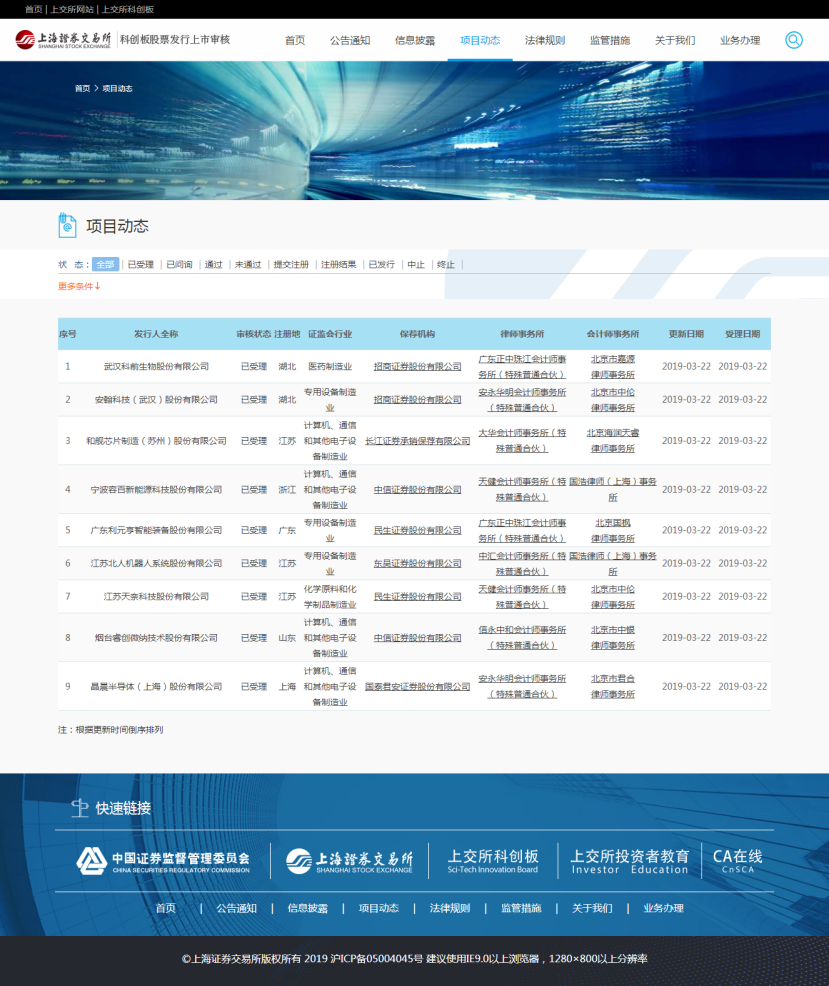Open China Securities Regulatory Commission logo link
Viewport: 829px width, 986px height.
click(163, 861)
